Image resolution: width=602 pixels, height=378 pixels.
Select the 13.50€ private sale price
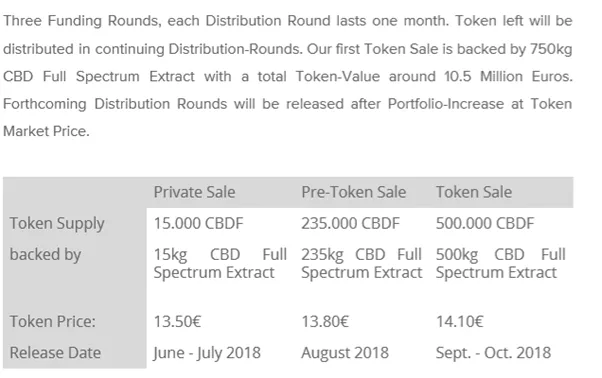coord(177,321)
